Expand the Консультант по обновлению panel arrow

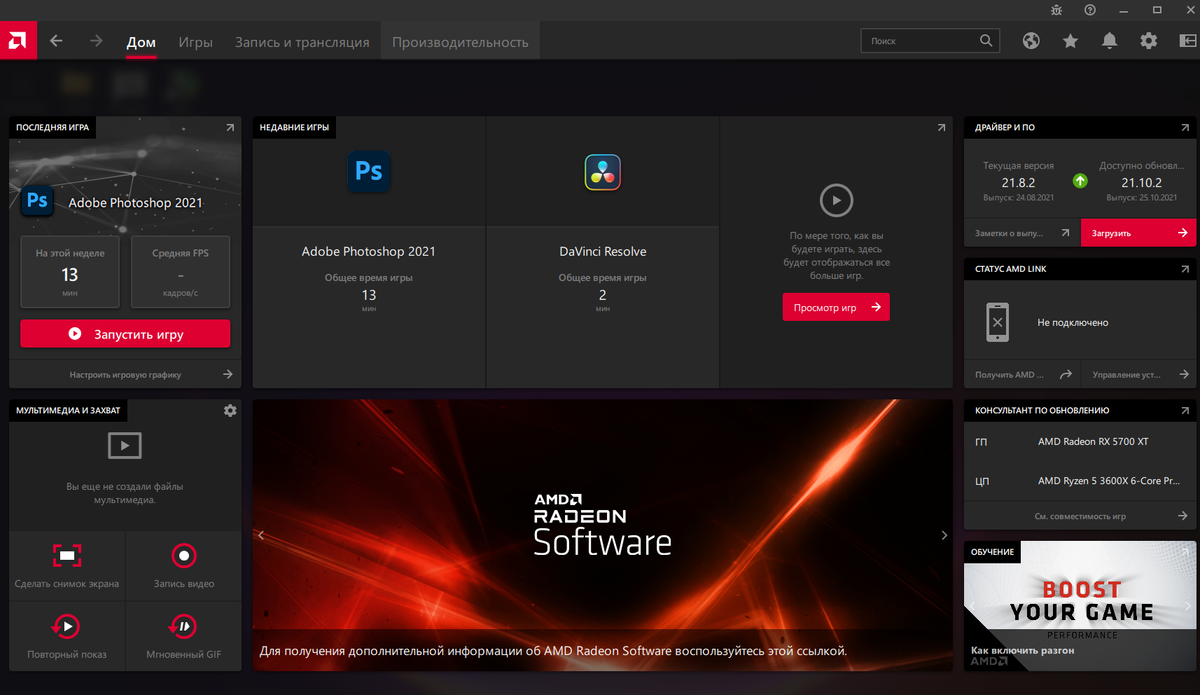[1184, 410]
